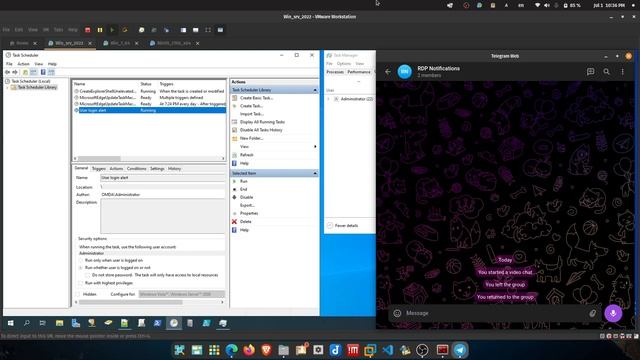Screen dimensions: 640x360
Task: Click Display All Running Tasks
Action: pos(262,122)
